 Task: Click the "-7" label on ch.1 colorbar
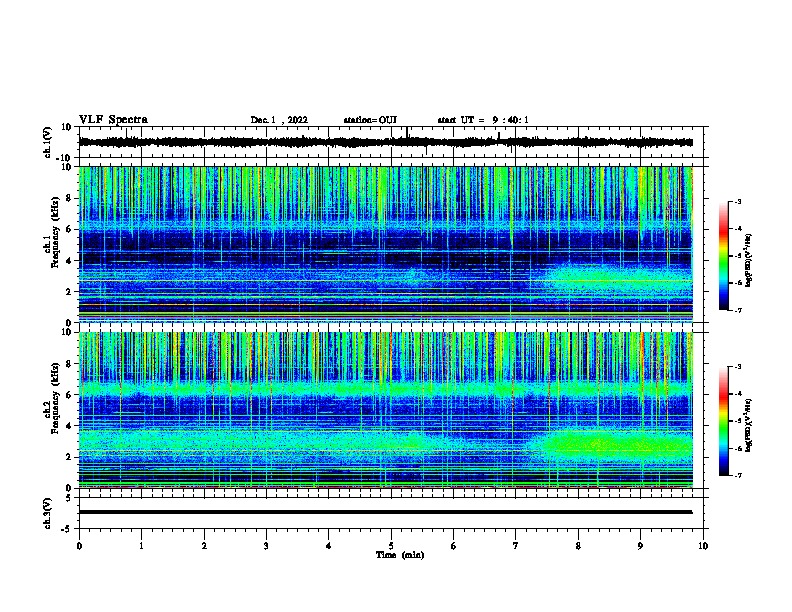(737, 310)
